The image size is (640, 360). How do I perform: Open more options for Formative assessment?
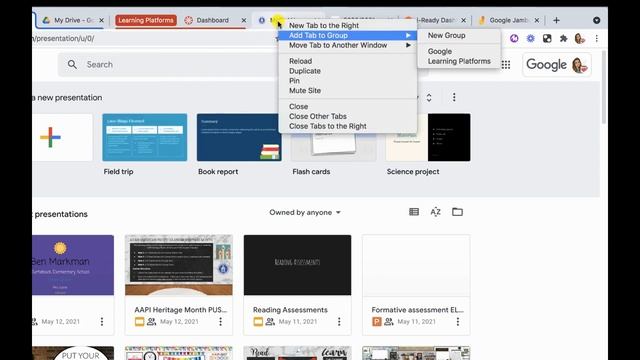pos(458,322)
